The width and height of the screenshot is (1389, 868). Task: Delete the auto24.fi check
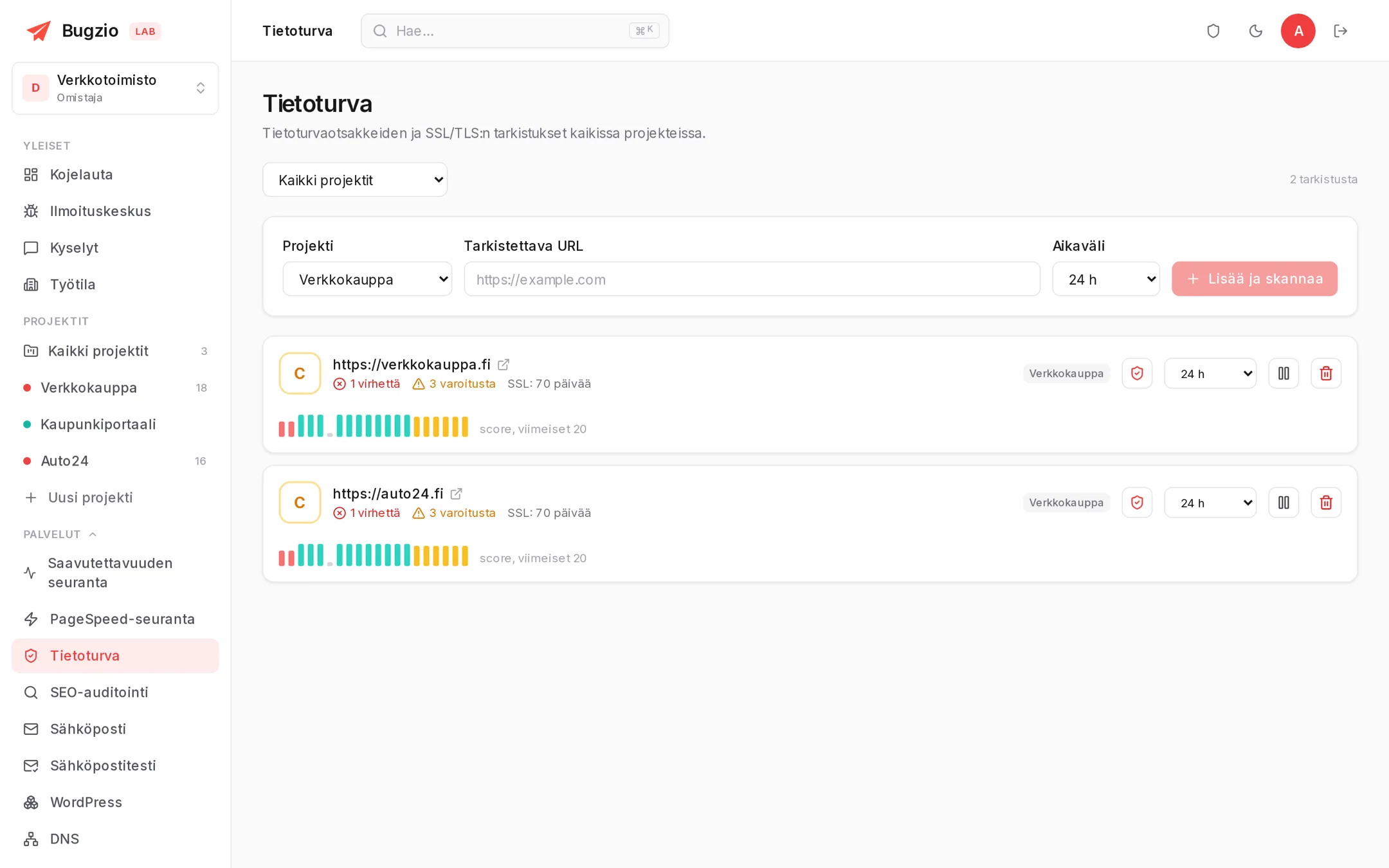click(x=1326, y=503)
